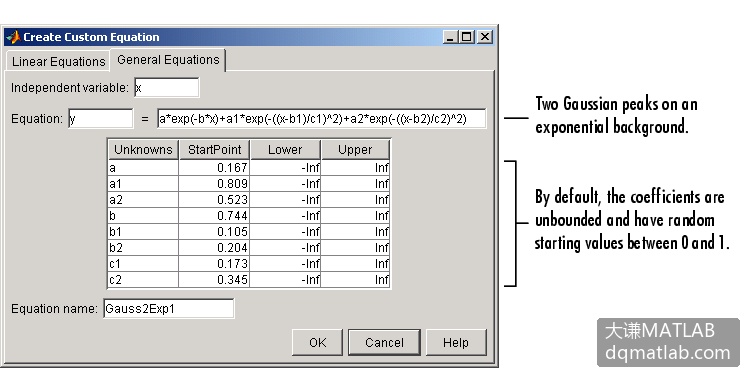Click the Upper column header

click(355, 150)
